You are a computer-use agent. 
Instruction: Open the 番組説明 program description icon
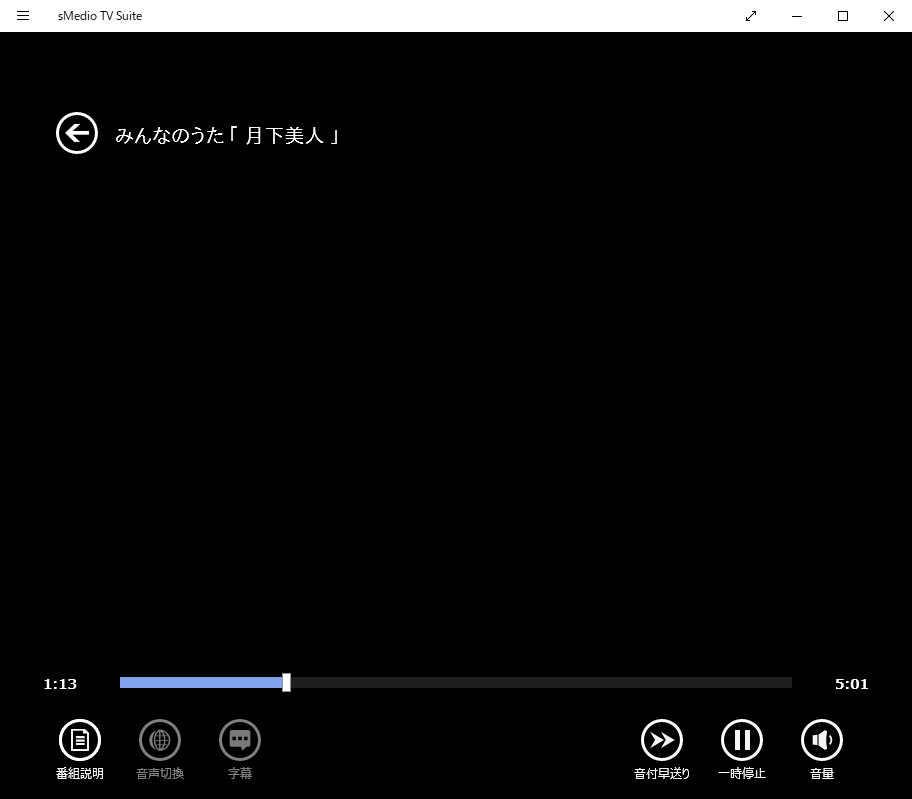point(80,740)
